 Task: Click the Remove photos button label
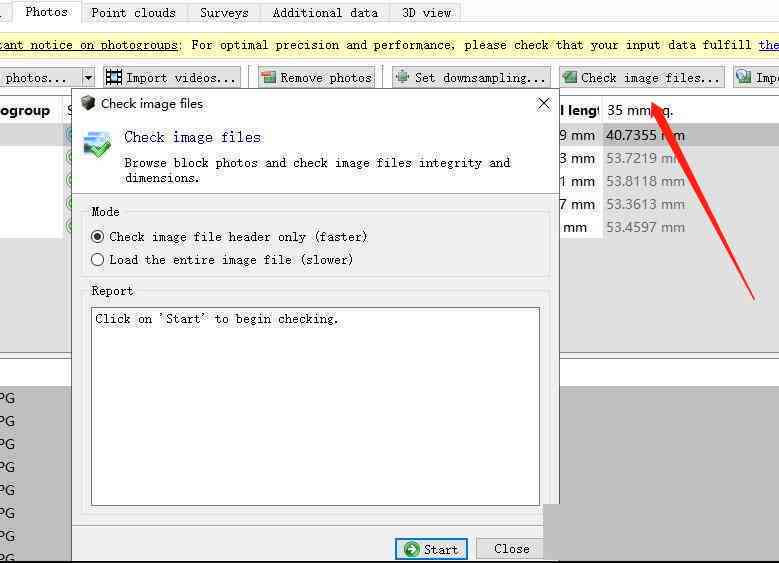click(x=326, y=78)
